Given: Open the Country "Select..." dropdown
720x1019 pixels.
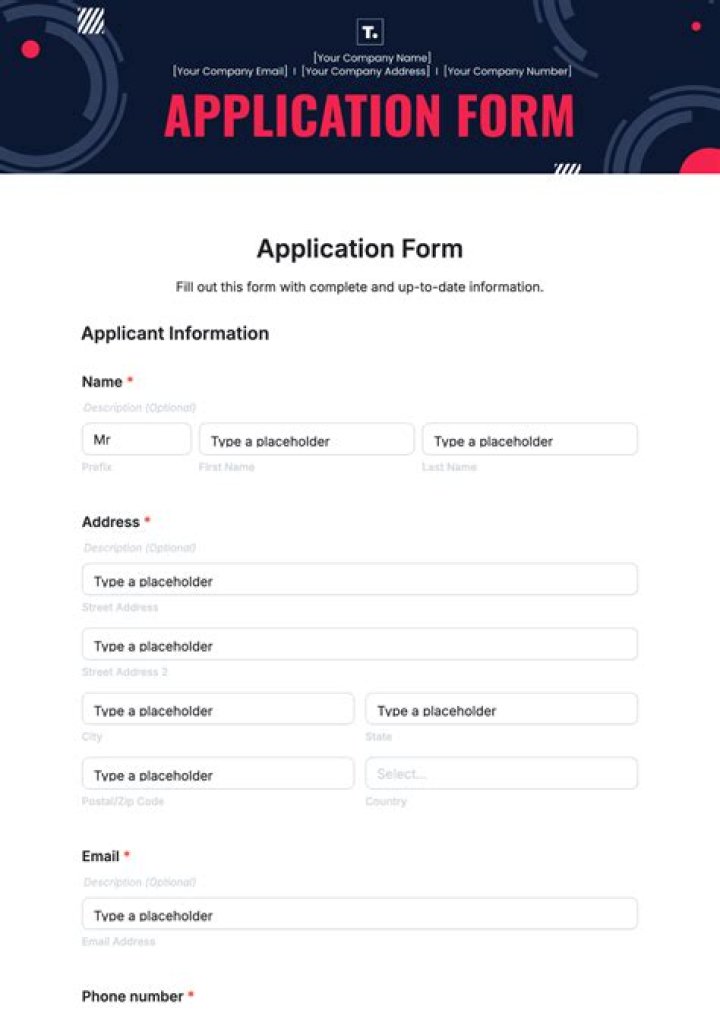Looking at the screenshot, I should pos(500,773).
